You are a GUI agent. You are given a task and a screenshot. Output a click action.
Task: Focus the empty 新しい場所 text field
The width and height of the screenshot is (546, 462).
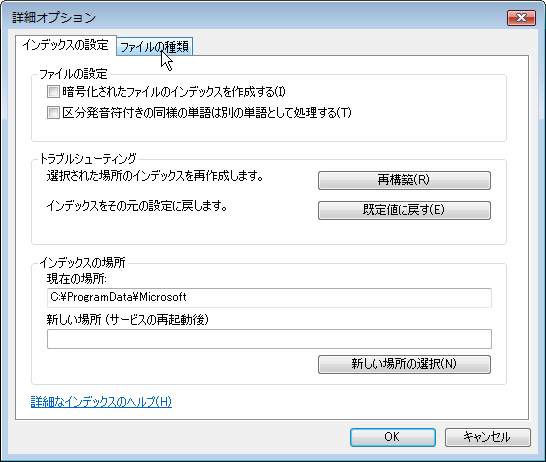(269, 339)
